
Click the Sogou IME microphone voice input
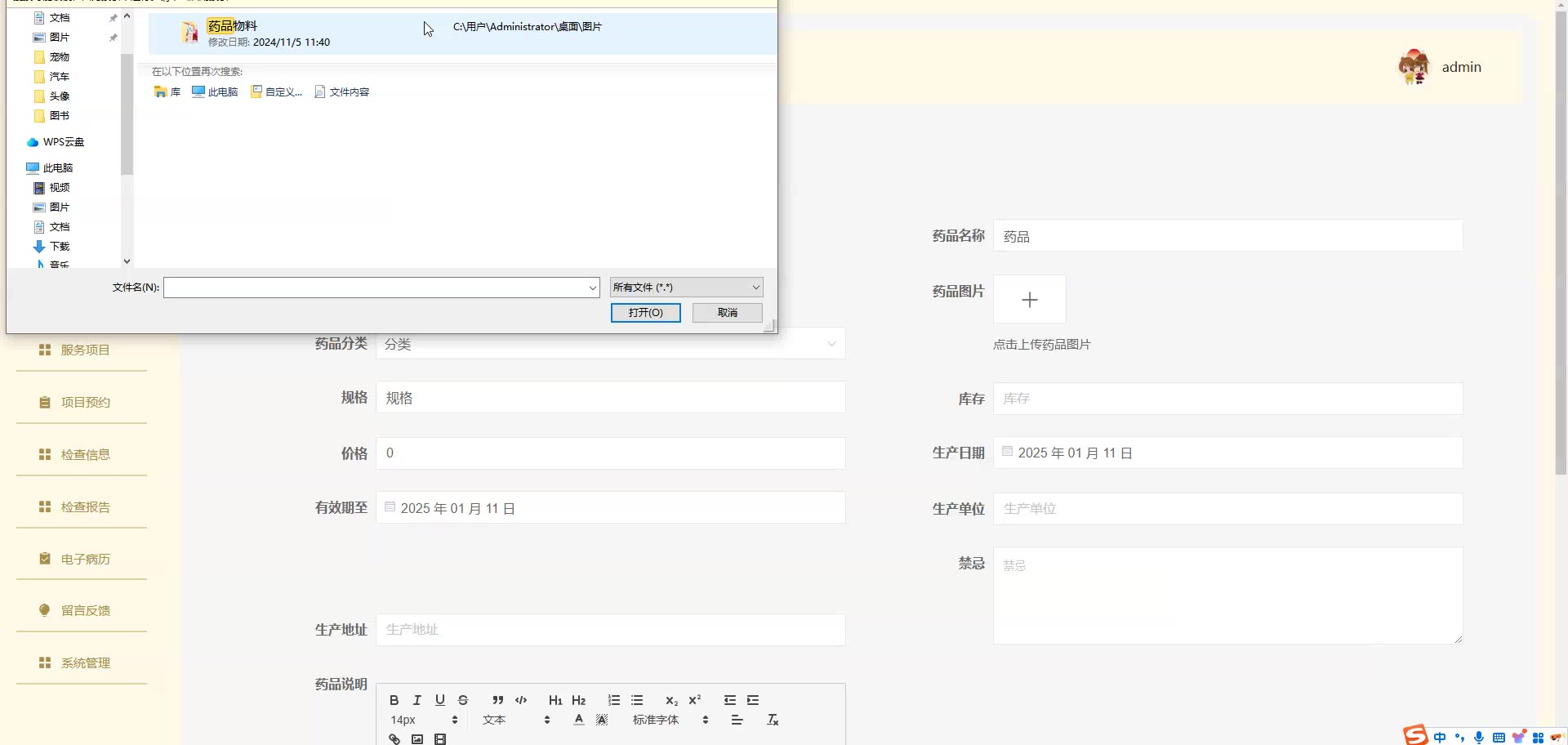[1479, 738]
